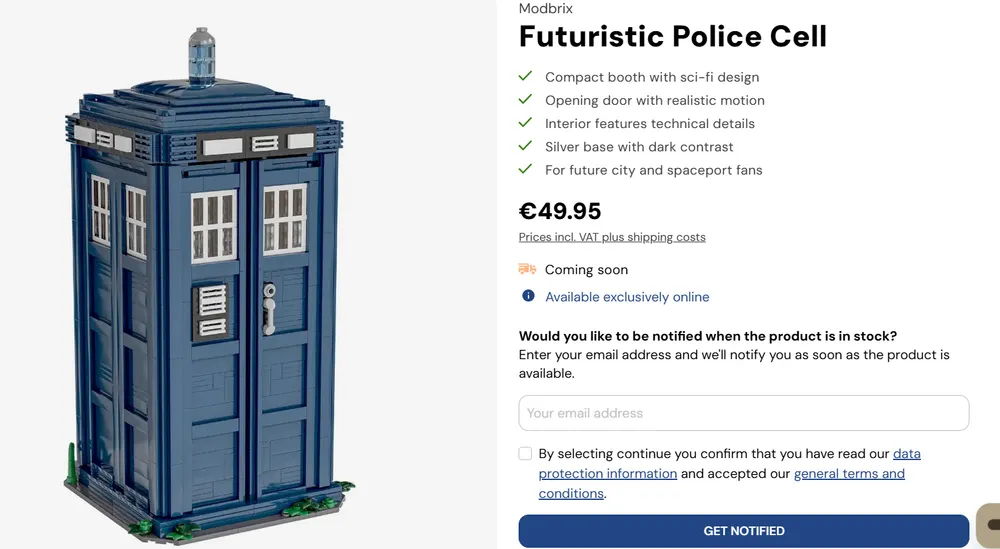Click the GET NOTIFIED button
This screenshot has height=549, width=1000.
(744, 531)
